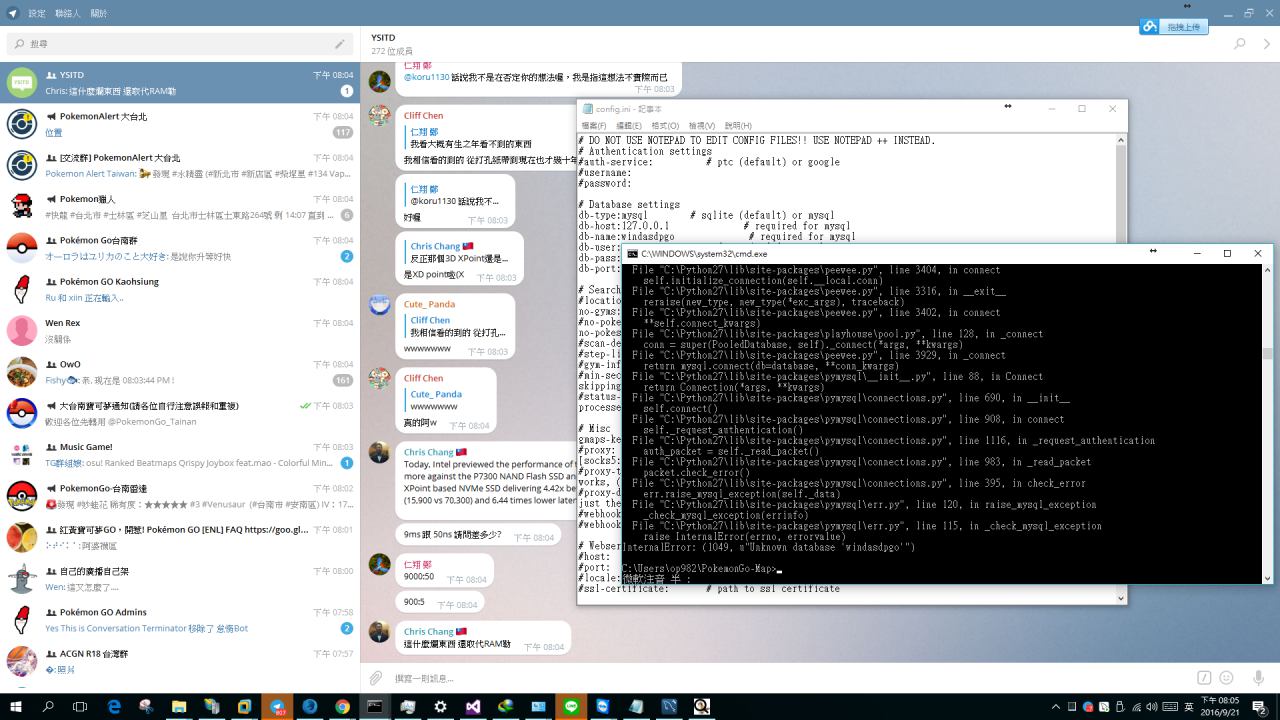Image resolution: width=1280 pixels, height=720 pixels.
Task: Open the 編輯(E) menu in Notepad
Action: pyautogui.click(x=628, y=126)
